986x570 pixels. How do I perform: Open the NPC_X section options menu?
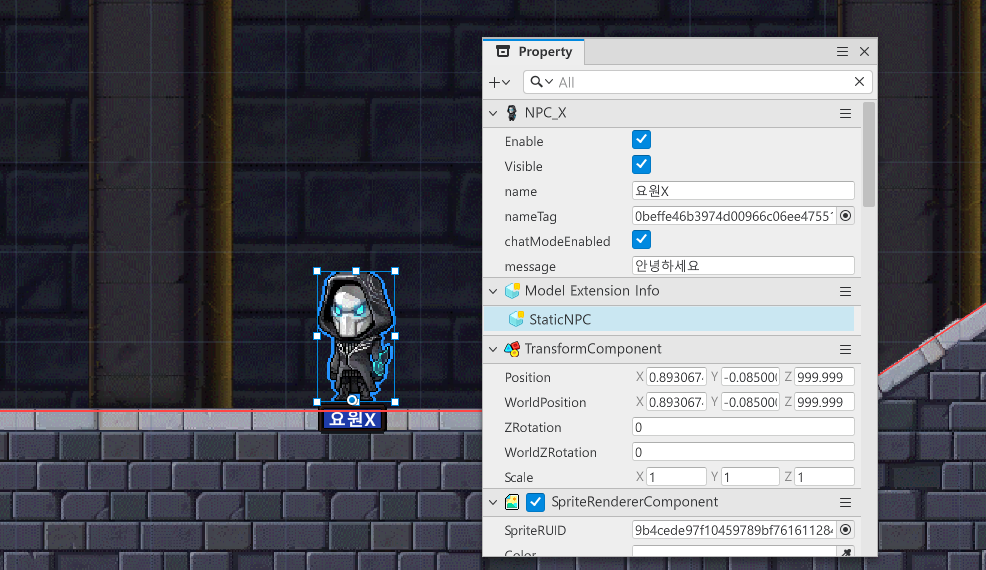coord(845,114)
